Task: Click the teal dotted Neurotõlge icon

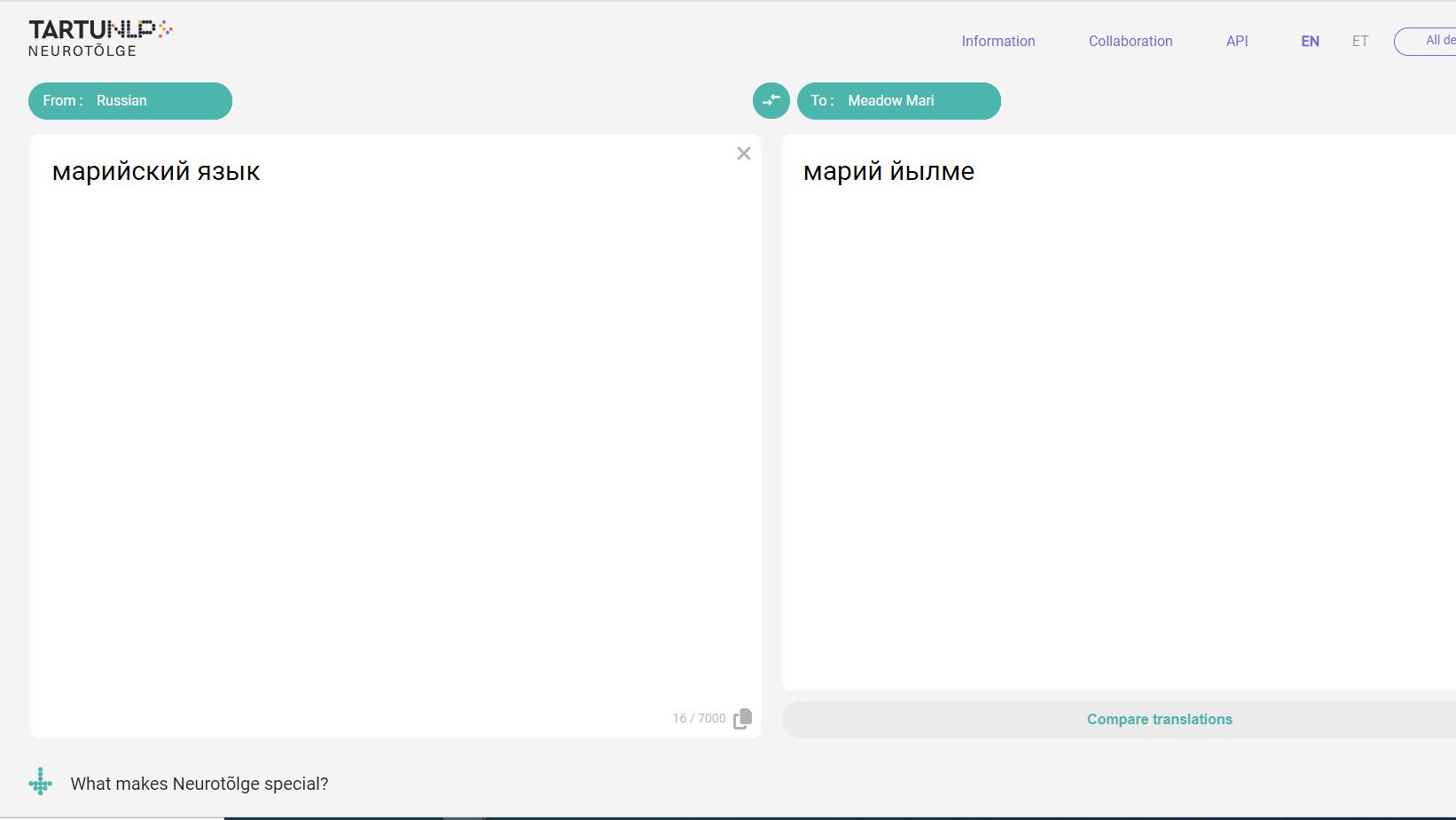Action: pos(41,782)
